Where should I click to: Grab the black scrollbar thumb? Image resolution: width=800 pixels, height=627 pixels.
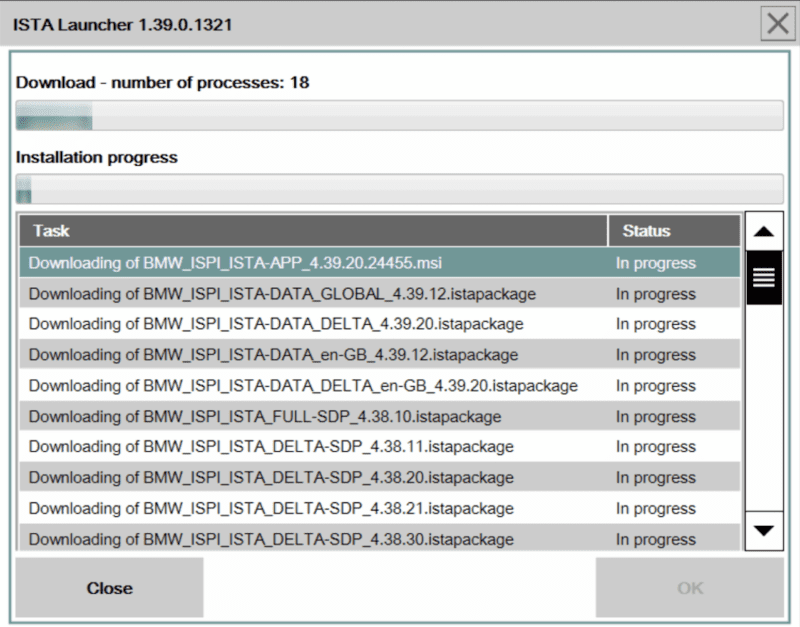pos(764,278)
